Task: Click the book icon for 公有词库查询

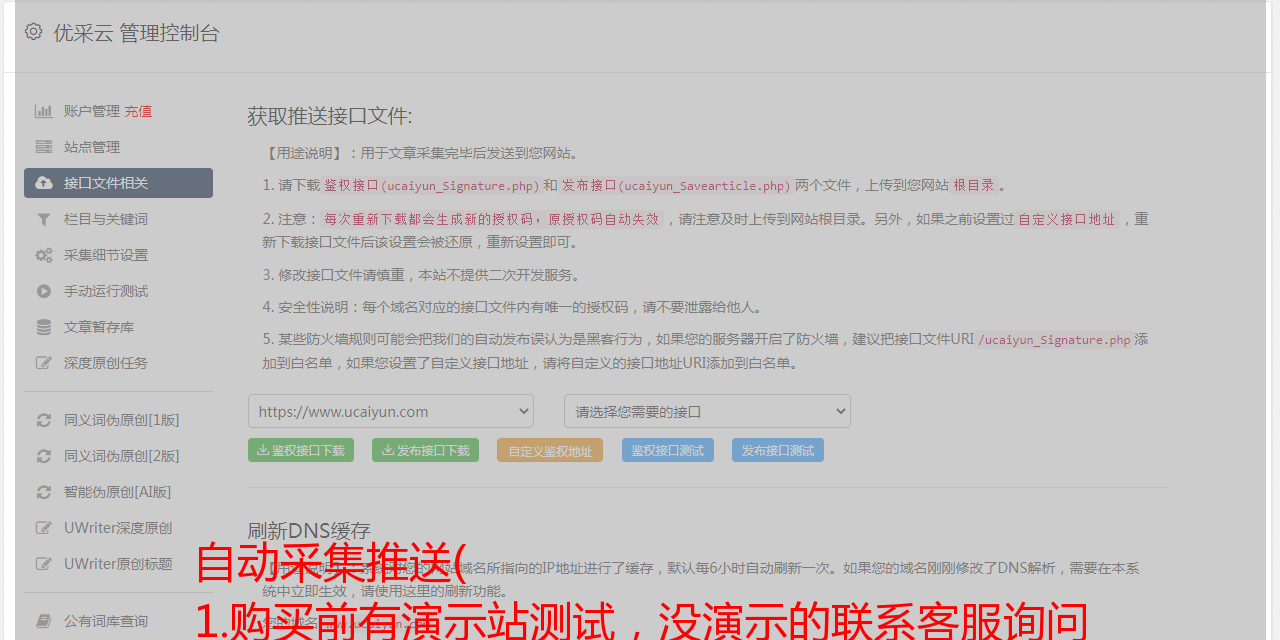Action: point(44,621)
